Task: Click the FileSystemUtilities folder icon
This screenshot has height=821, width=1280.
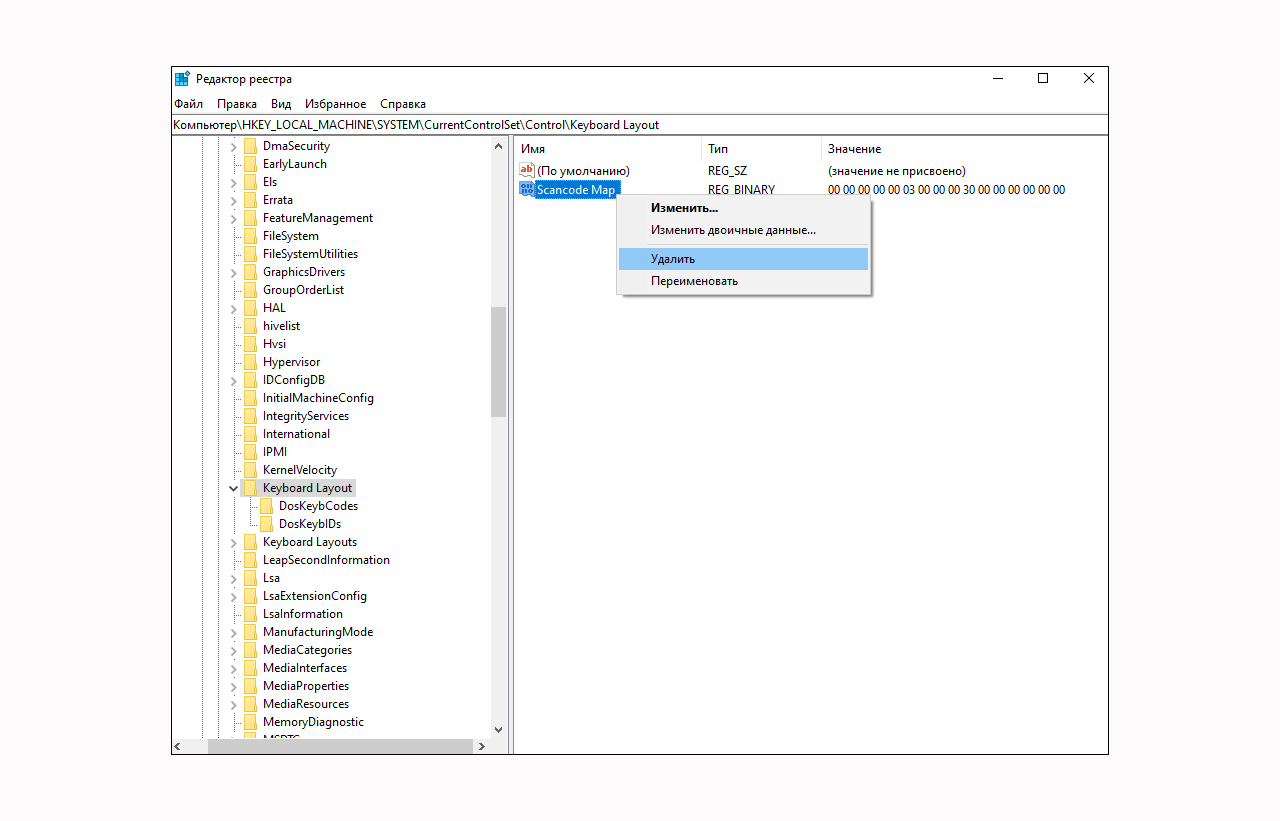Action: [x=250, y=254]
